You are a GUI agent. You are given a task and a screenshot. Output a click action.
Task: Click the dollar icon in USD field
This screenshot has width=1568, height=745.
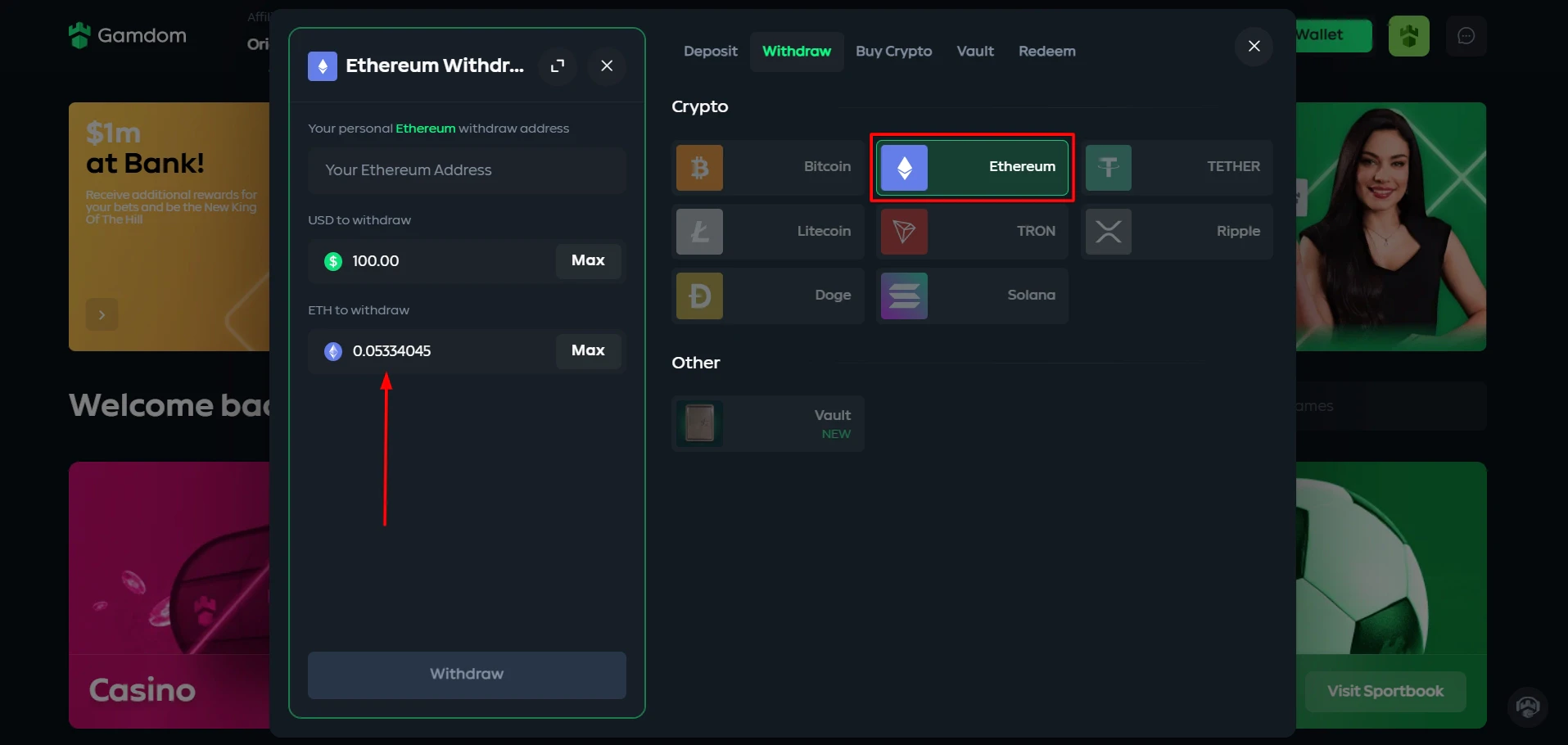(333, 261)
